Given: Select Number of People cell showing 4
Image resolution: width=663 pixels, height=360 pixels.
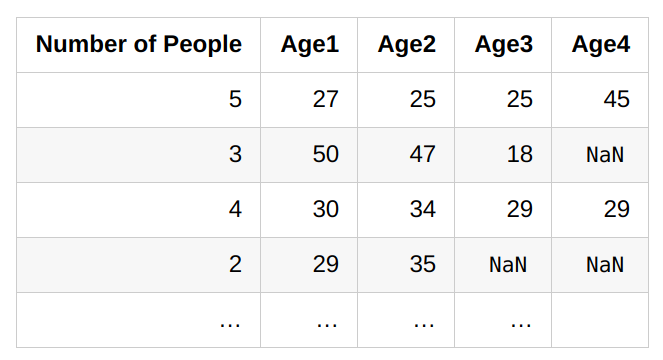Looking at the screenshot, I should (x=139, y=210).
